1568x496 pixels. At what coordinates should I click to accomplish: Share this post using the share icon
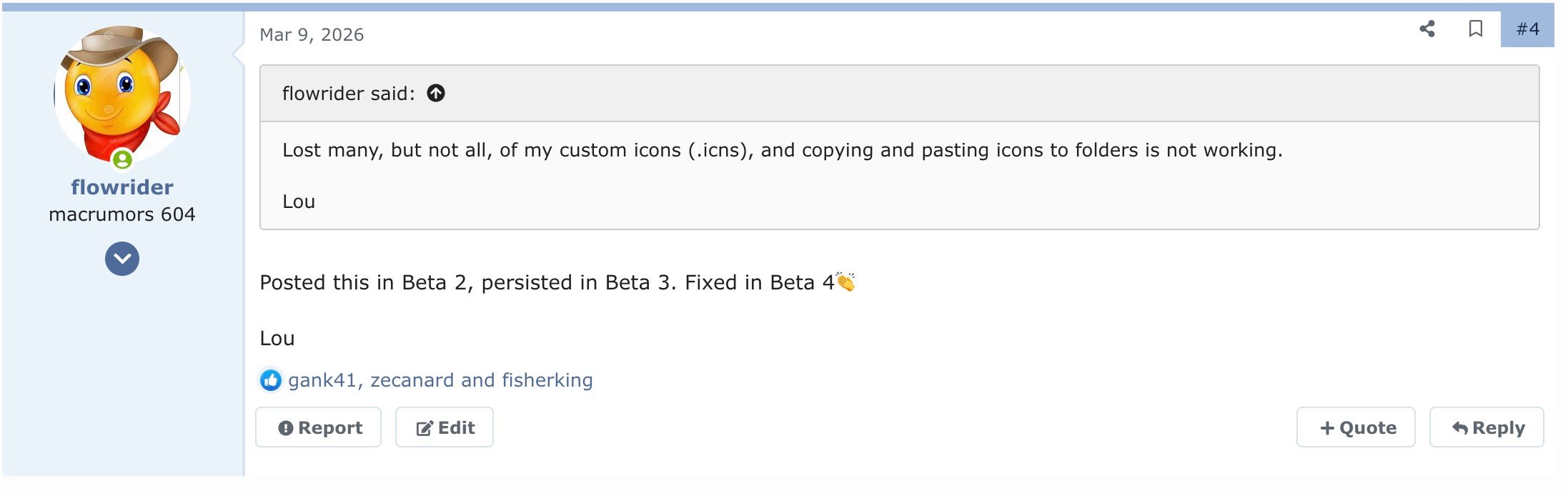1427,29
